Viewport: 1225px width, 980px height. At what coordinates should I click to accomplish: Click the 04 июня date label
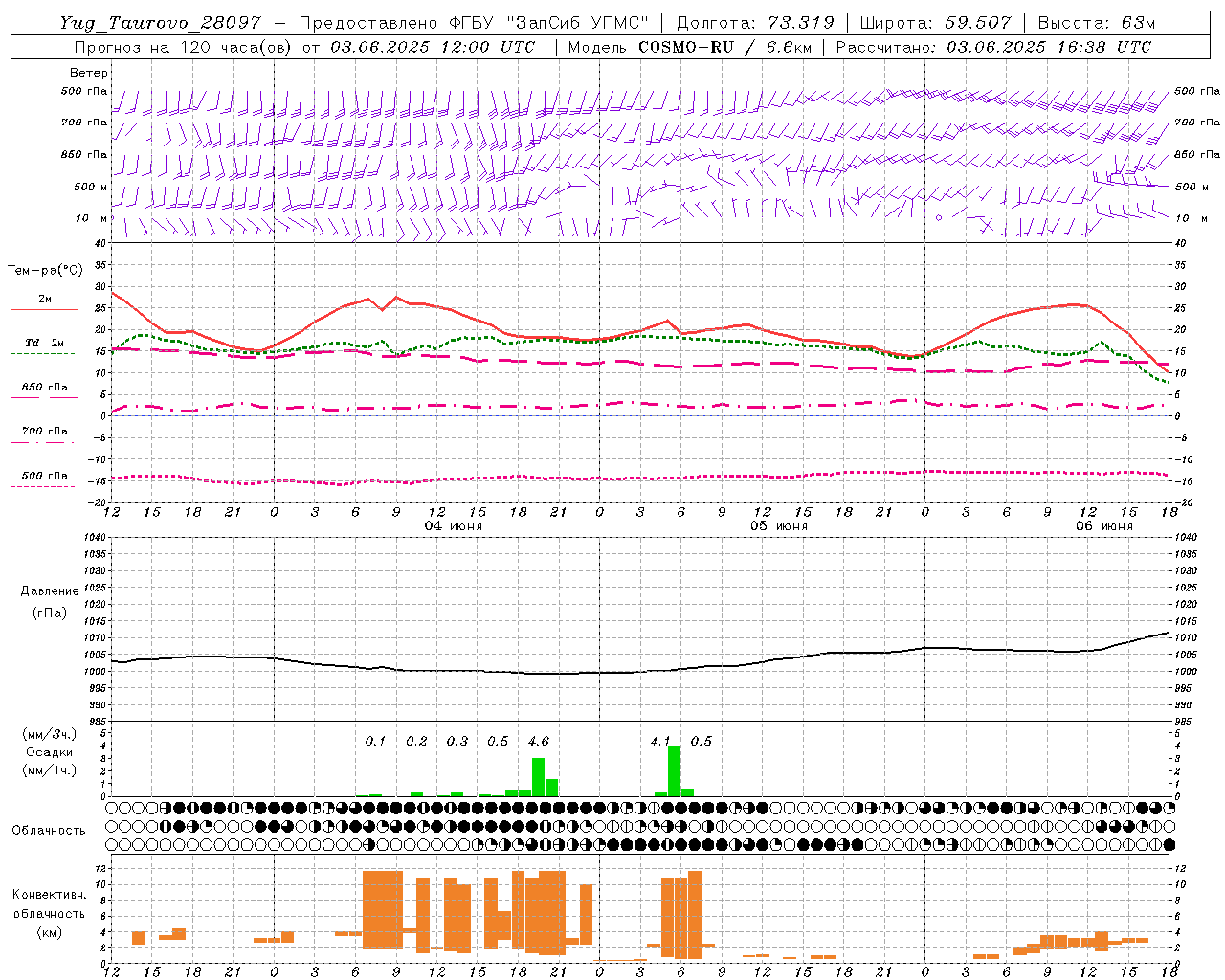[x=454, y=526]
